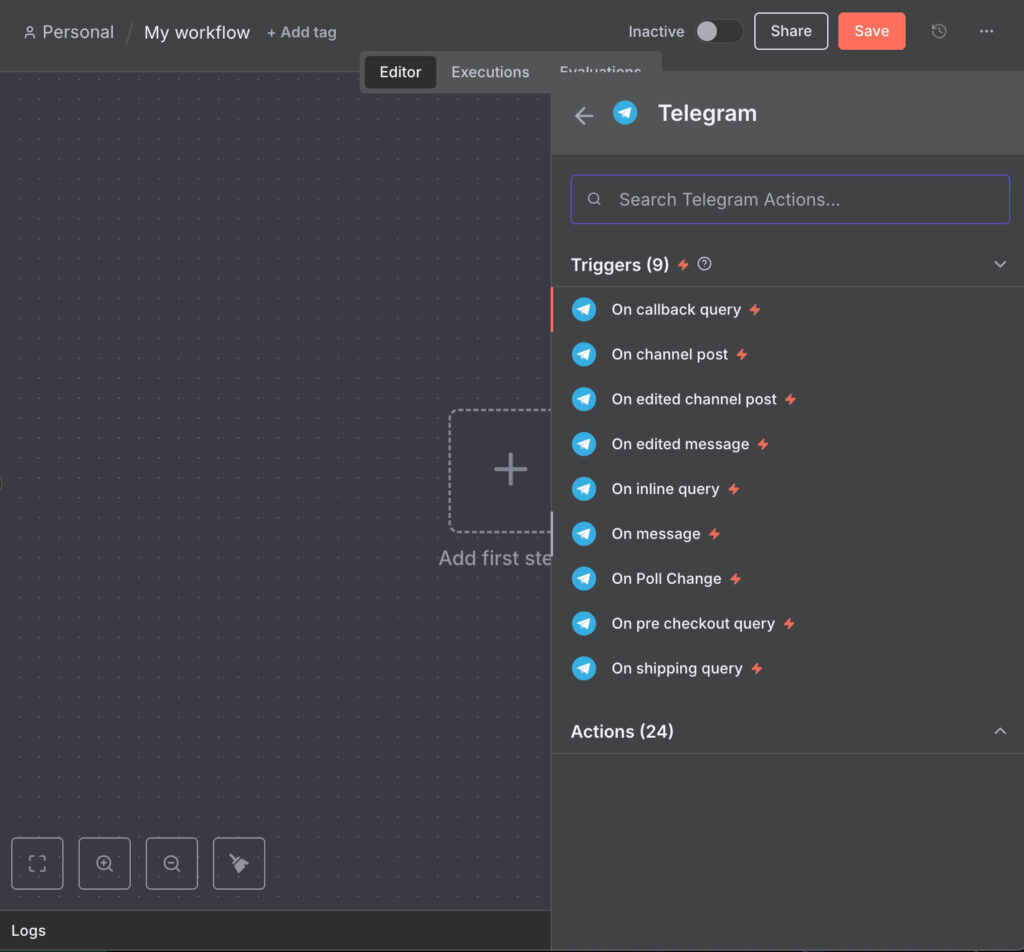Screen dimensions: 1024x952
Task: Zoom in on the workflow canvas
Action: pyautogui.click(x=104, y=863)
